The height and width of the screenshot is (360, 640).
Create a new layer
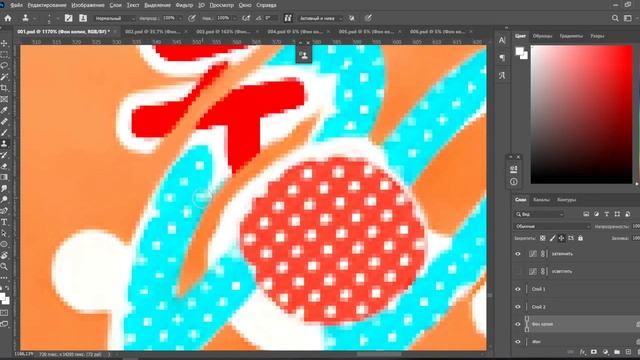click(628, 352)
